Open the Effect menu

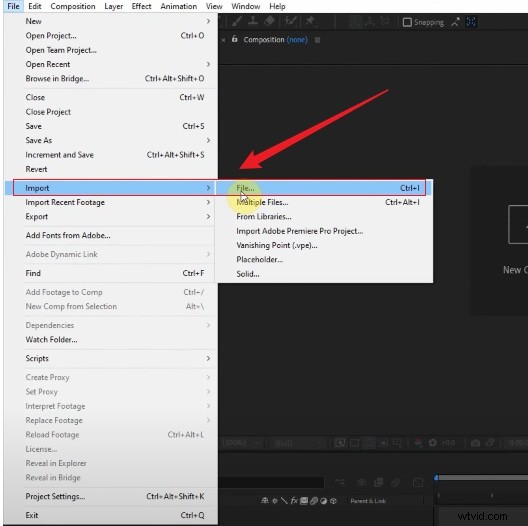tap(141, 6)
